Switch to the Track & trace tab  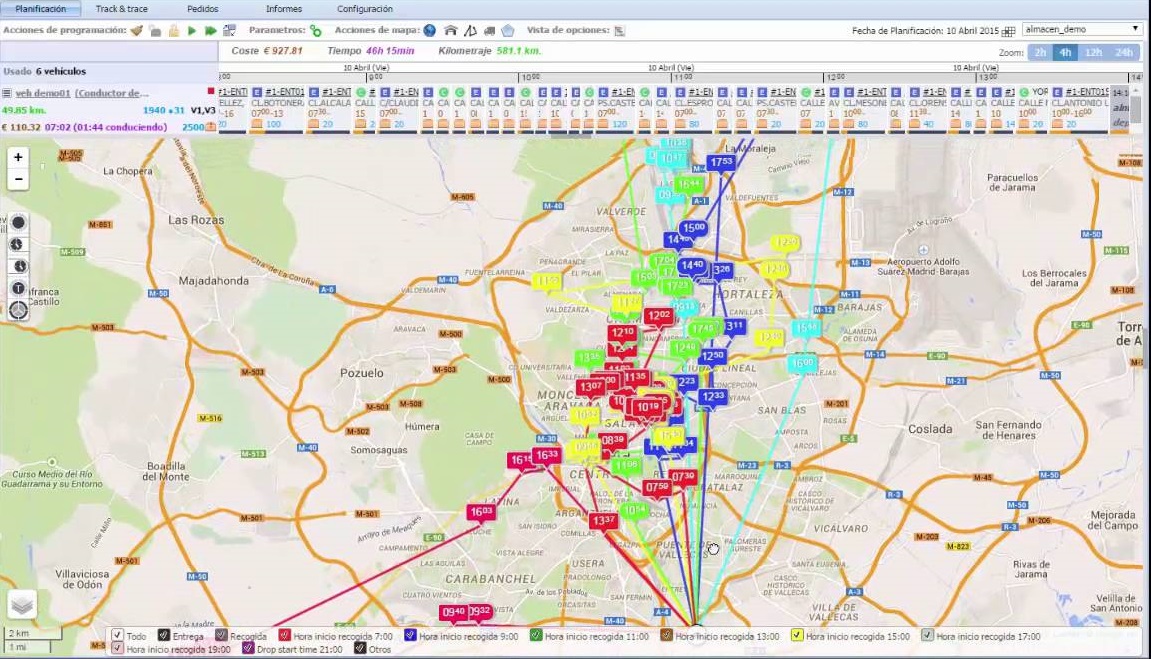tap(121, 9)
